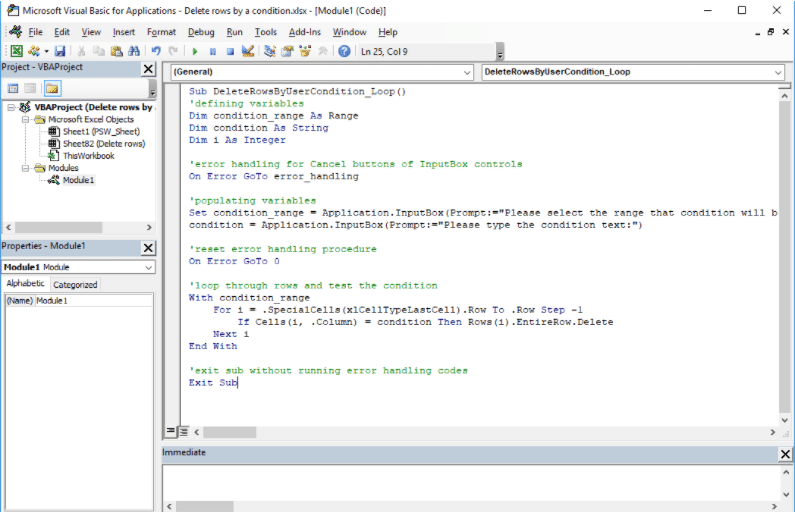Open the Add-Ins menu

pos(305,32)
